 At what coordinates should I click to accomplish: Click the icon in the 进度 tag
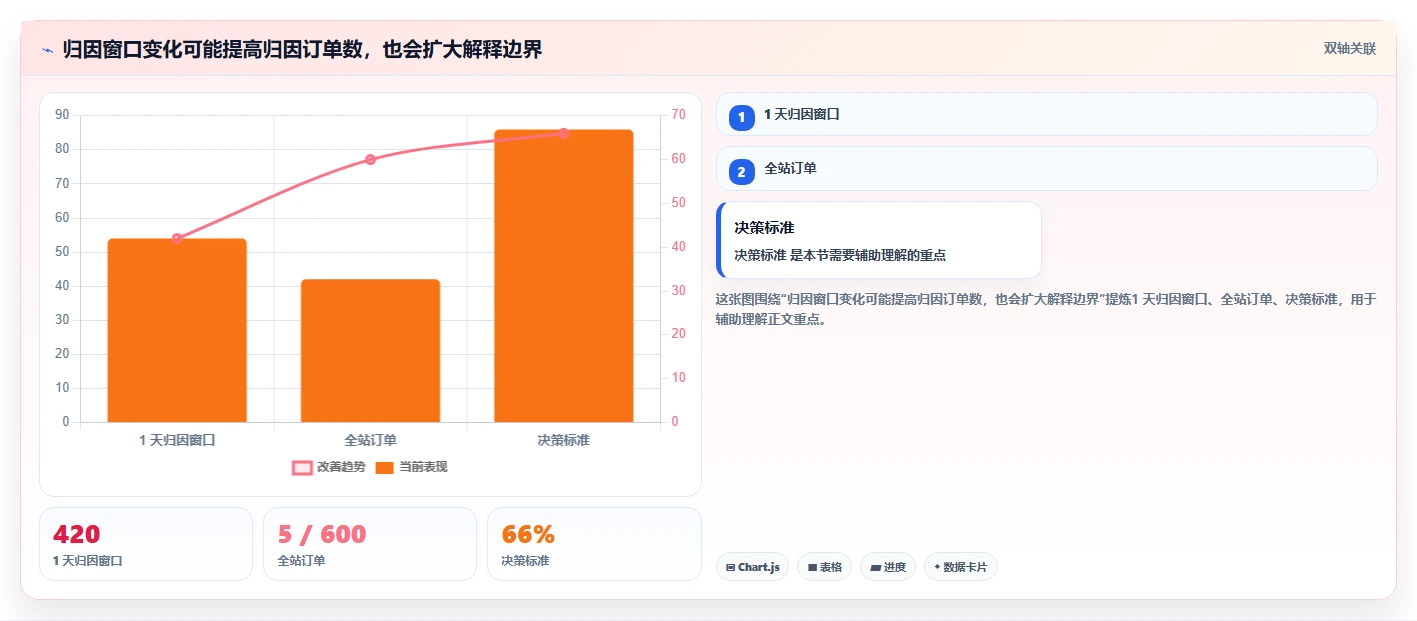tap(876, 568)
